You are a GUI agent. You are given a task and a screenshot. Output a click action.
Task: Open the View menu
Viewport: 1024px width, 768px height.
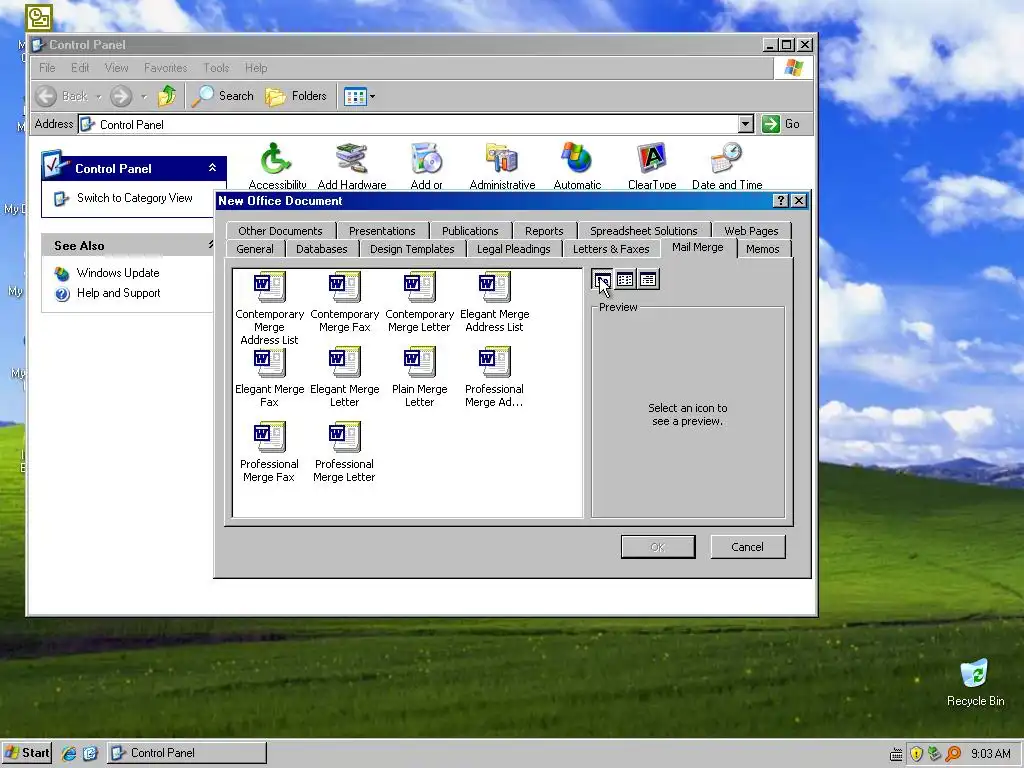click(x=116, y=68)
